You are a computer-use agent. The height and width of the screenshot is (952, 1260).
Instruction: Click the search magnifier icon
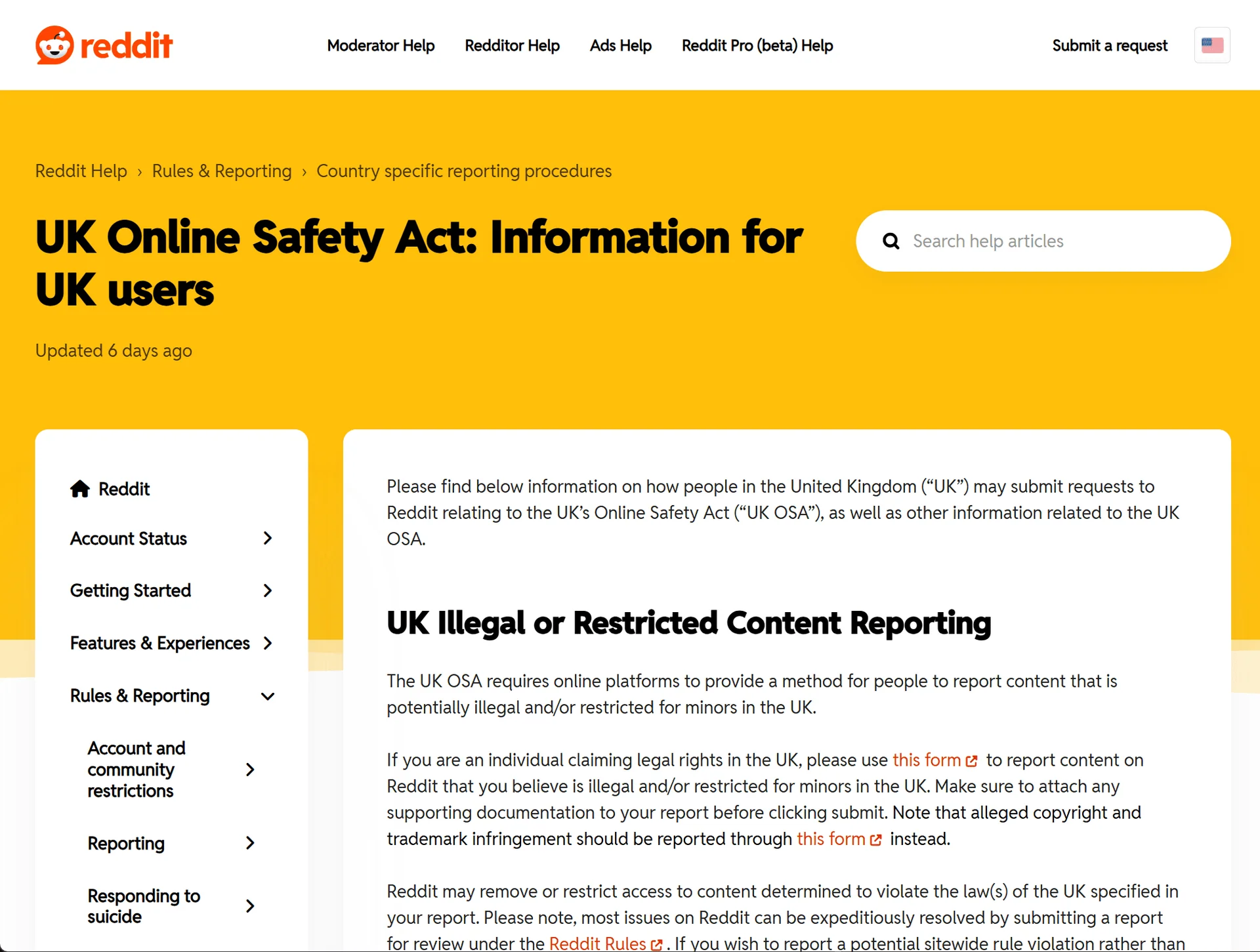[891, 241]
